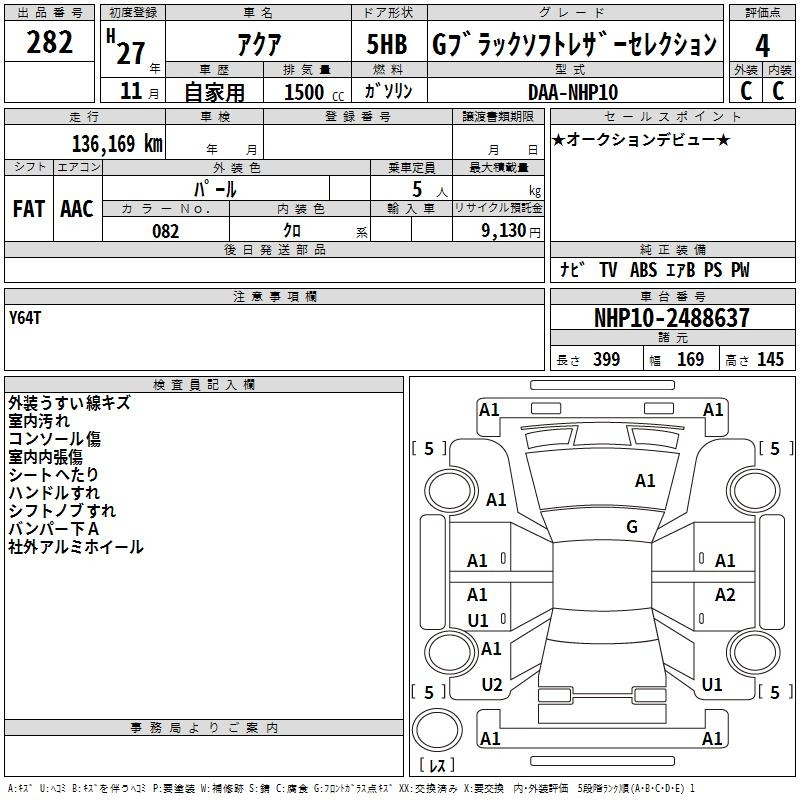The image size is (800, 800).
Task: Click the overall evaluation score 4
Action: click(x=762, y=45)
